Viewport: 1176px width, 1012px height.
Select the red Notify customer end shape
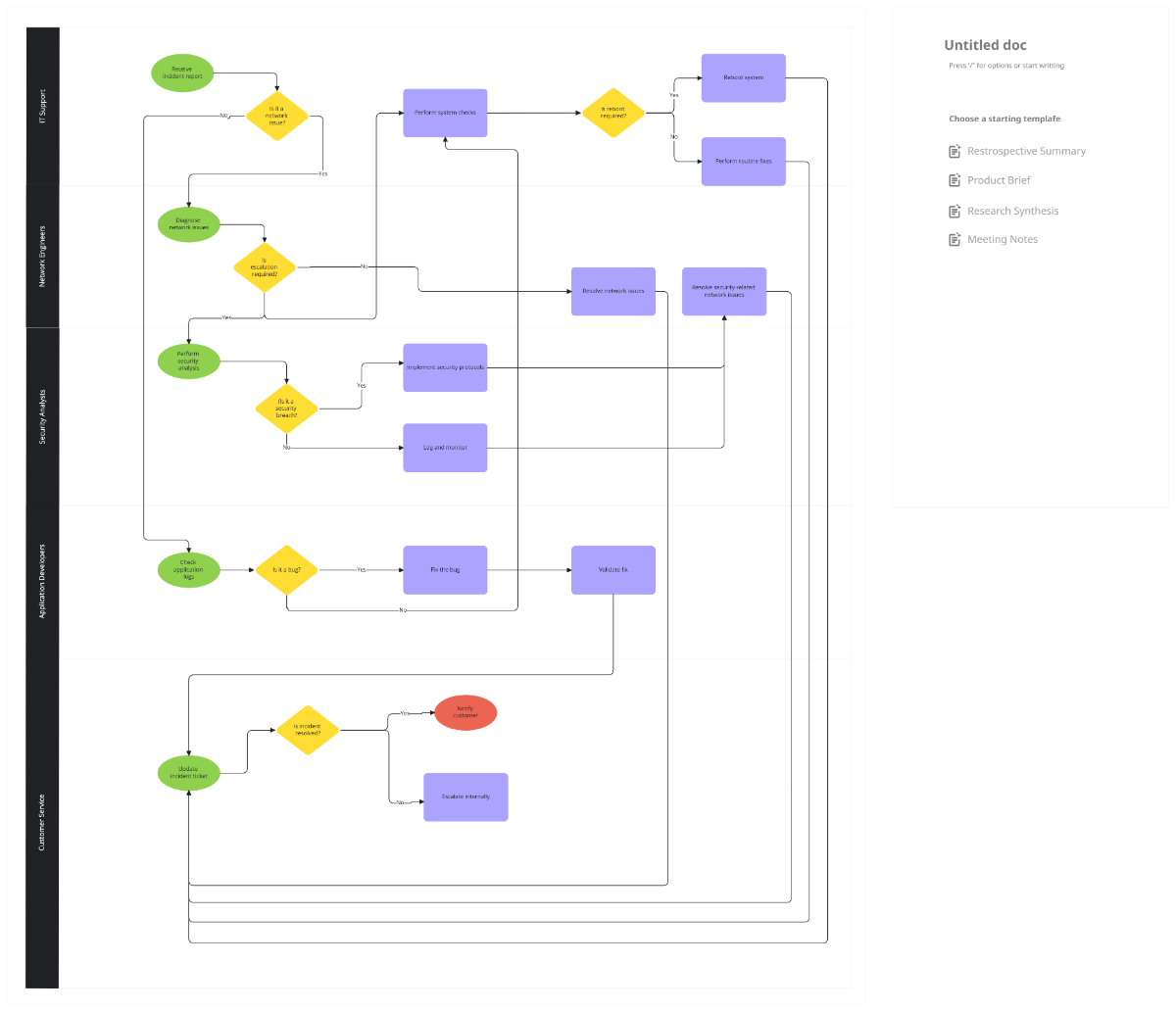[465, 713]
